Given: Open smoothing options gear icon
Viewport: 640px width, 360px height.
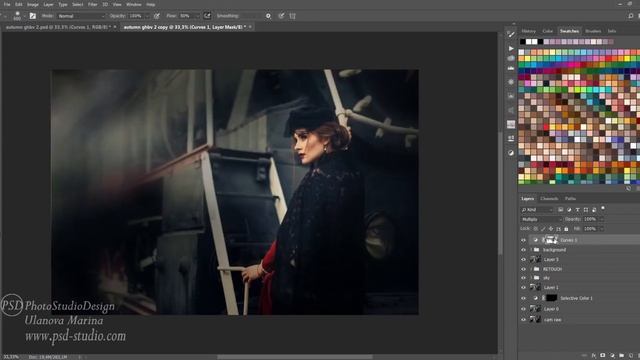Looking at the screenshot, I should click(x=268, y=16).
